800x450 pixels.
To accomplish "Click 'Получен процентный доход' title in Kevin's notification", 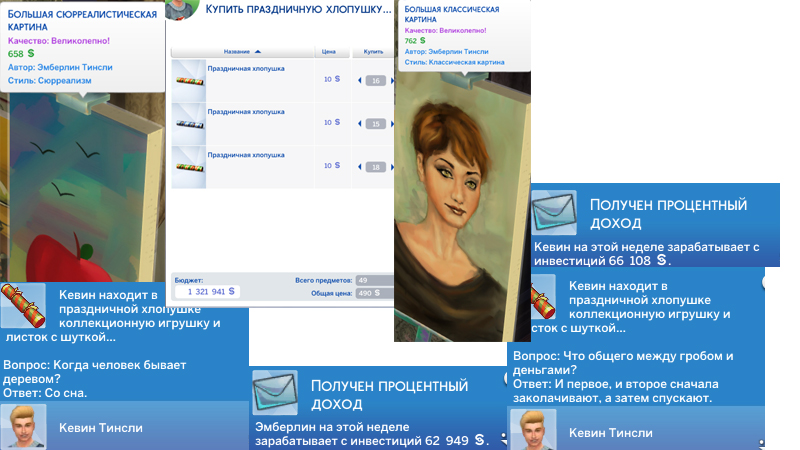I will [668, 214].
